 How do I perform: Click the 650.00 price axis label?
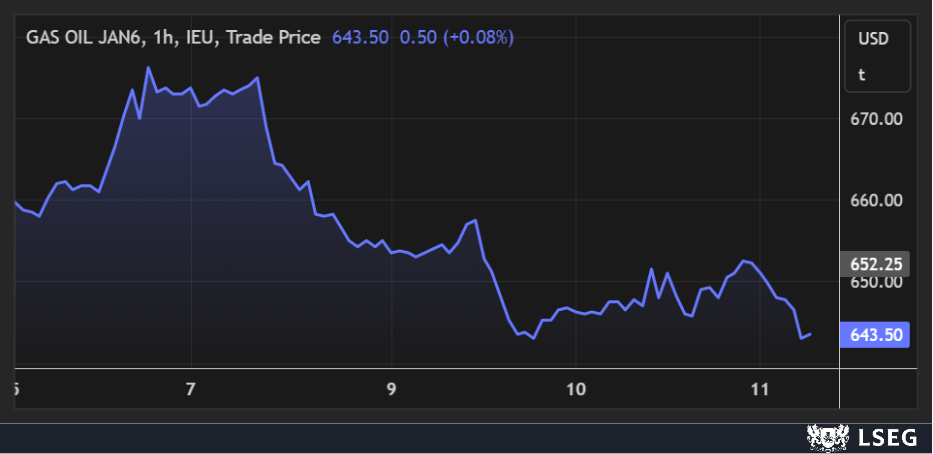click(876, 283)
